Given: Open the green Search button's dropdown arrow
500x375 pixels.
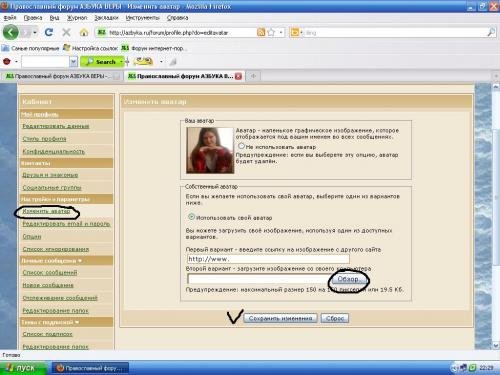Looking at the screenshot, I should pos(121,62).
